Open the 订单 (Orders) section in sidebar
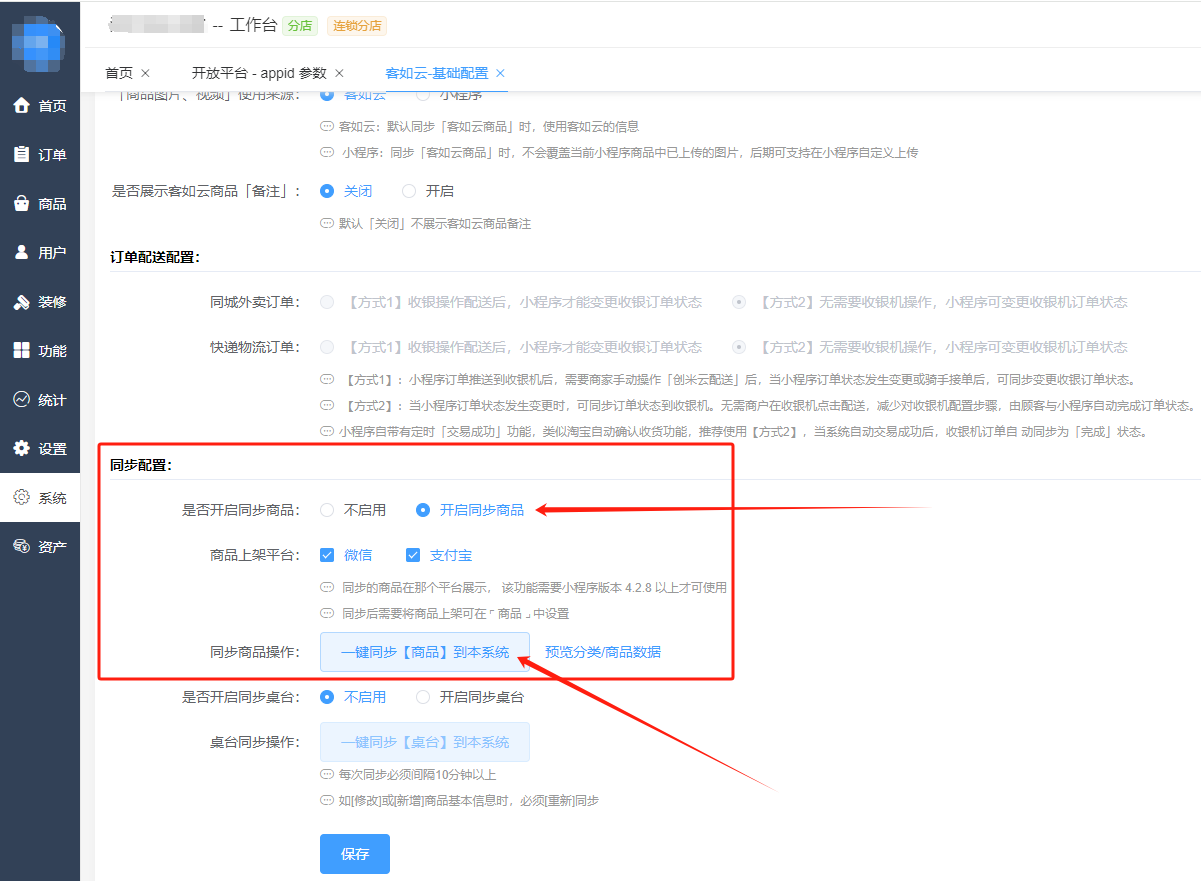This screenshot has height=881, width=1201. [40, 154]
